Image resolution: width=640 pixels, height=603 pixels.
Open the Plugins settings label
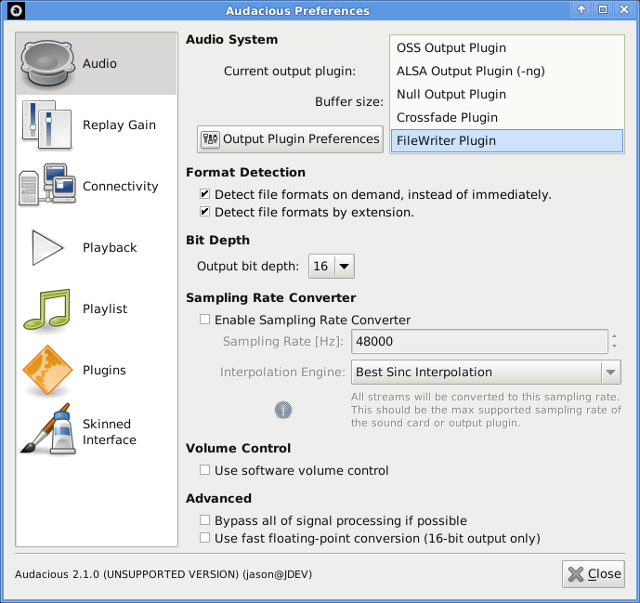point(104,370)
